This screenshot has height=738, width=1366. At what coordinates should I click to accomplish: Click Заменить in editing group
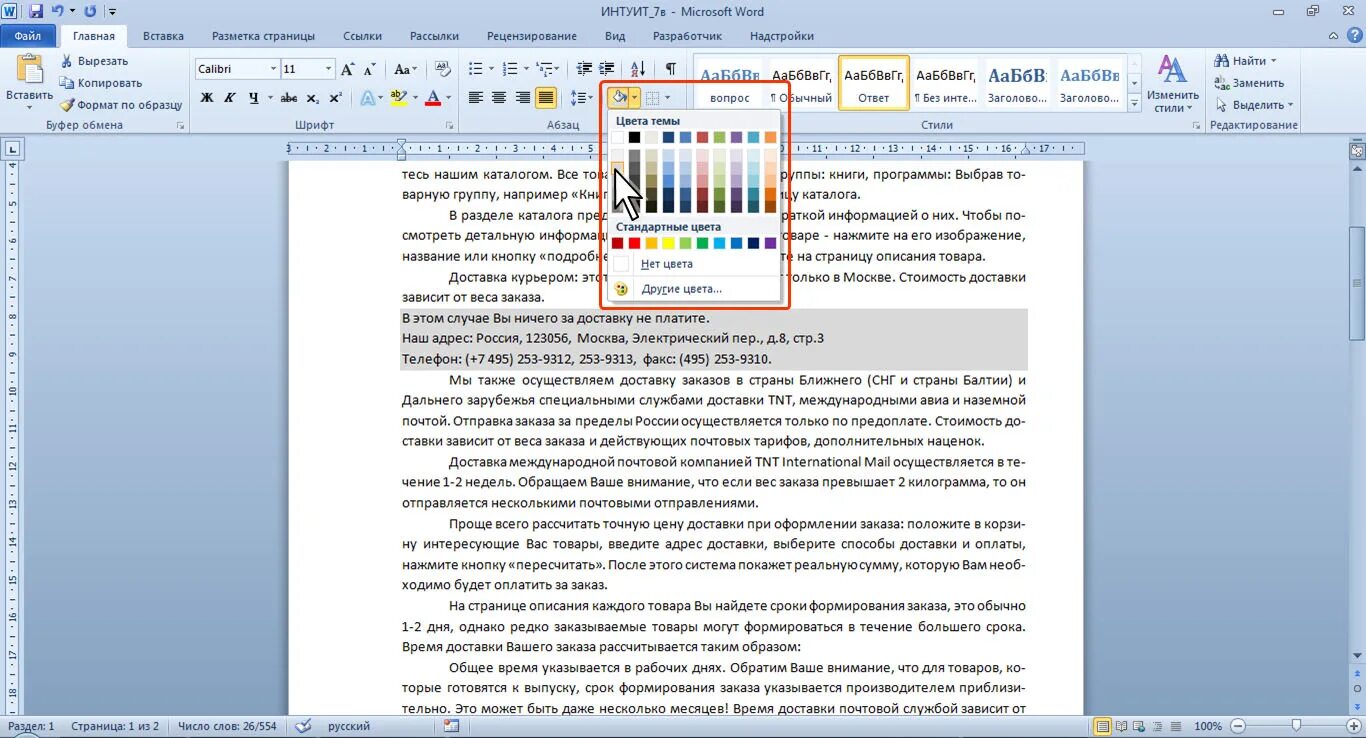pos(1249,83)
